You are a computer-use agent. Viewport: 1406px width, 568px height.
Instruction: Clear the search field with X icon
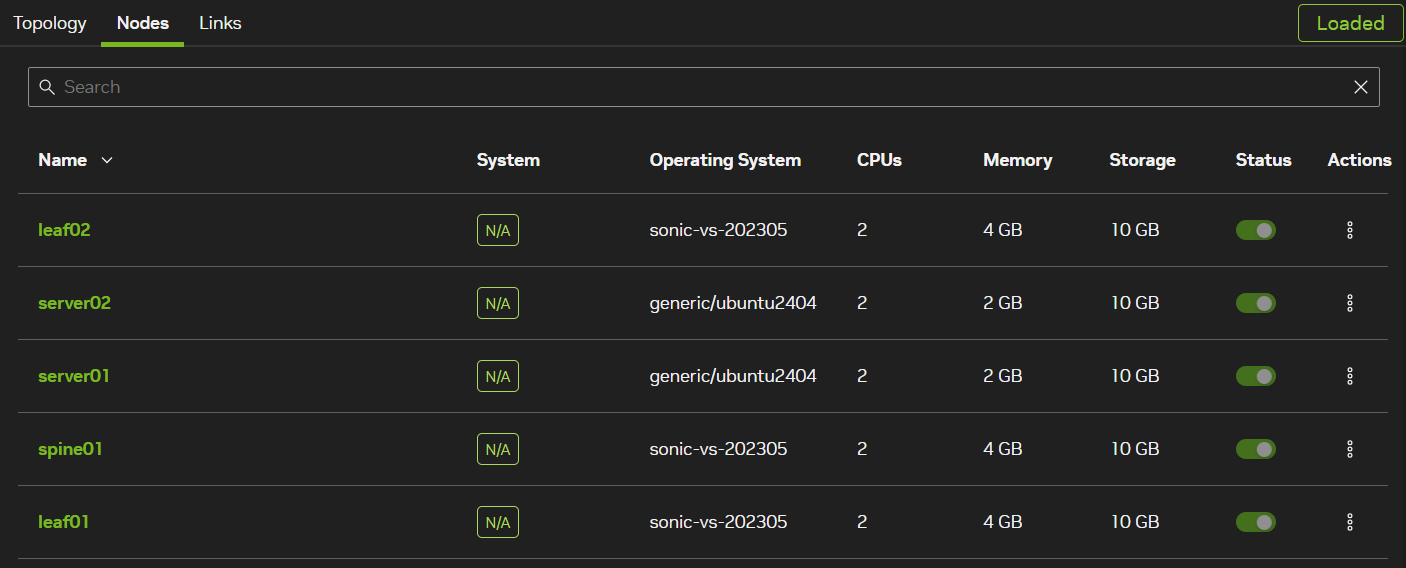click(x=1360, y=87)
